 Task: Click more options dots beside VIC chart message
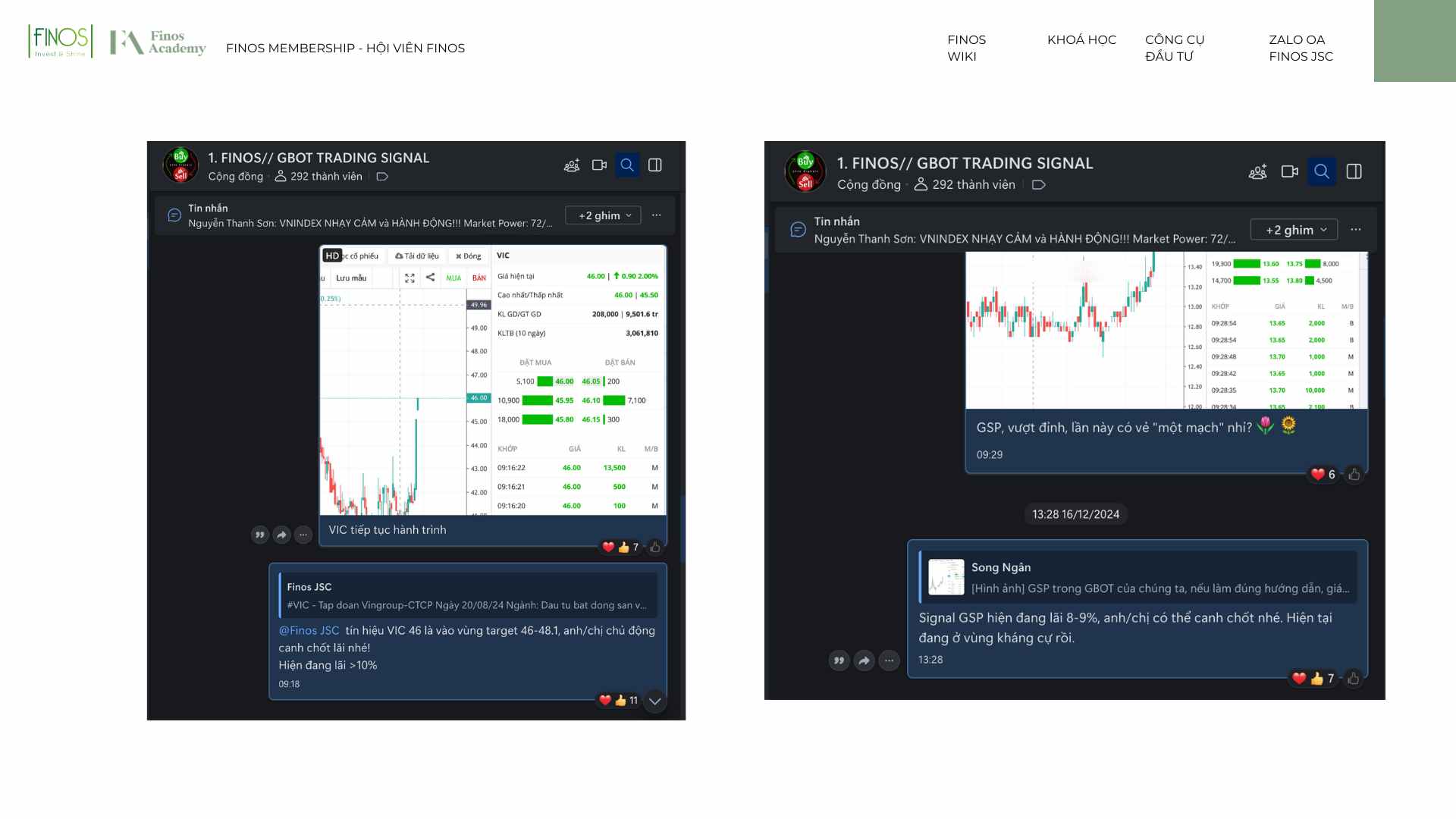pyautogui.click(x=303, y=535)
